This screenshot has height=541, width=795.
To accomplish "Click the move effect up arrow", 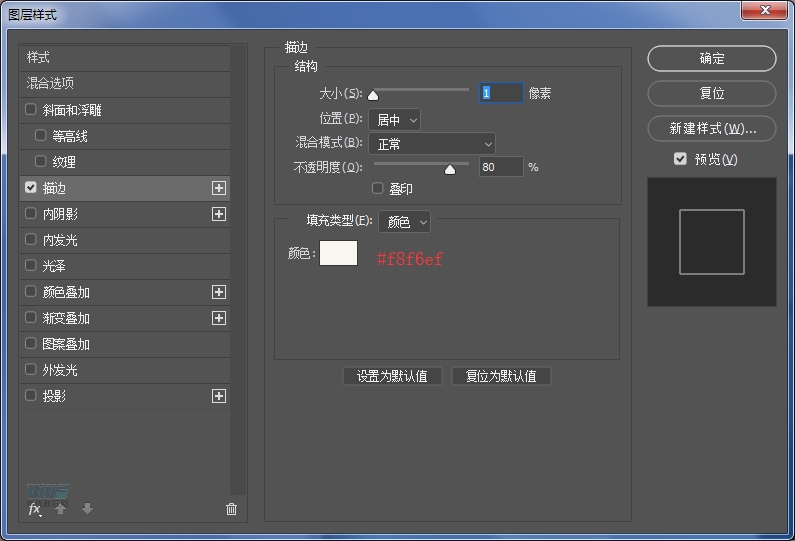I will click(61, 509).
